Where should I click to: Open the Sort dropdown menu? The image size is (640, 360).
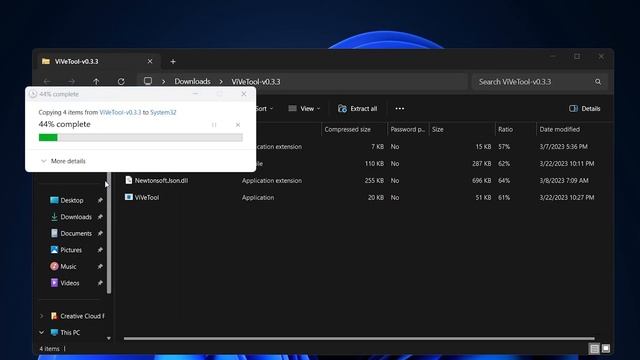(x=264, y=109)
